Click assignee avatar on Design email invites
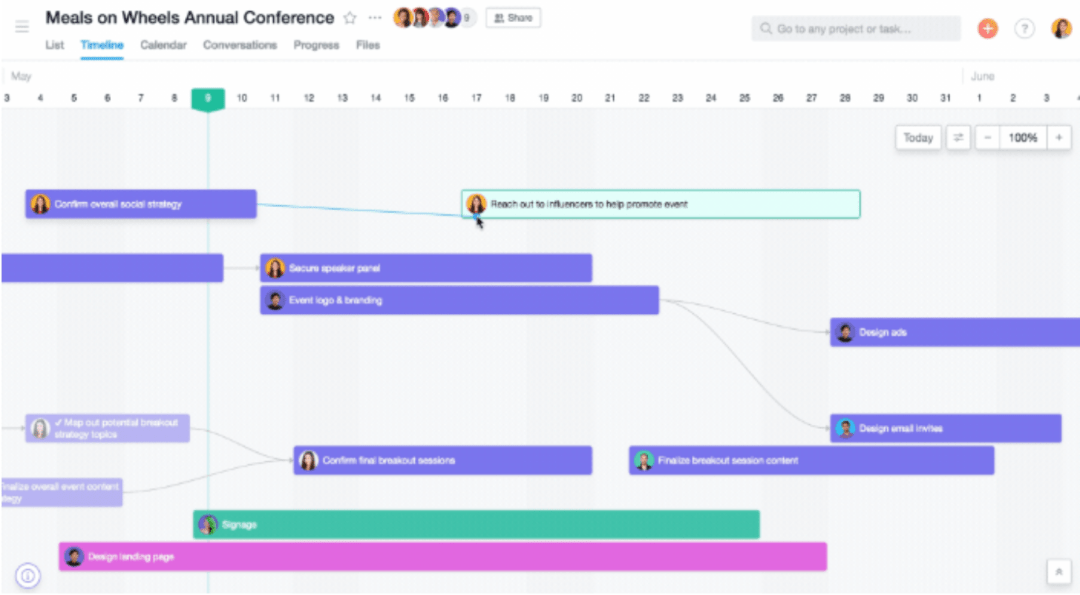1080x595 pixels. (845, 428)
